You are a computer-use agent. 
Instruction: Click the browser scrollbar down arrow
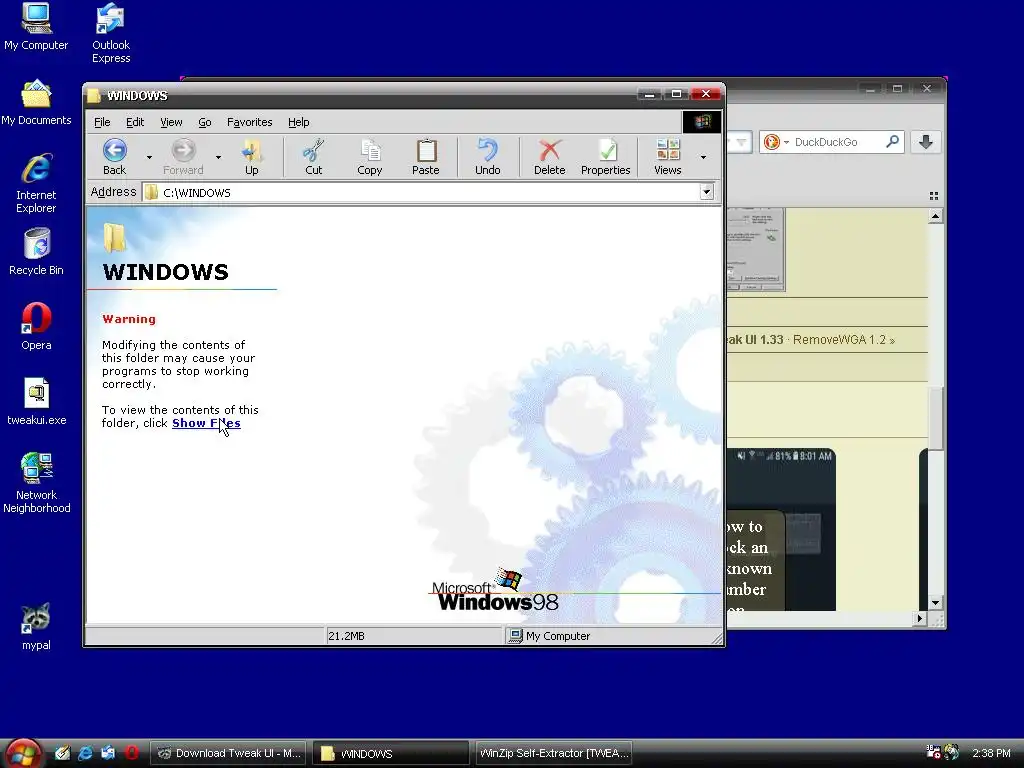coord(935,603)
